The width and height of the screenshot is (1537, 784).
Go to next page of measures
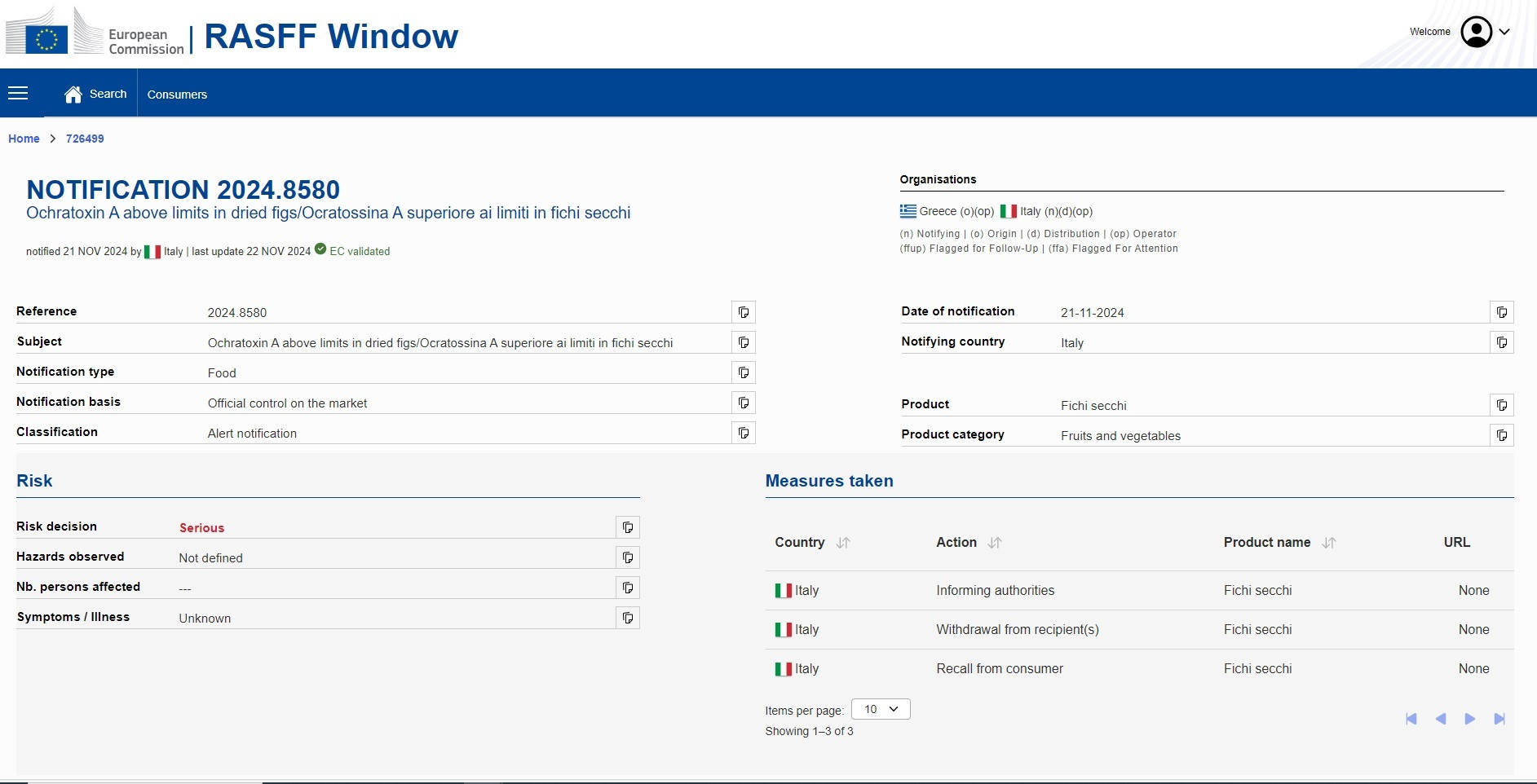point(1469,719)
